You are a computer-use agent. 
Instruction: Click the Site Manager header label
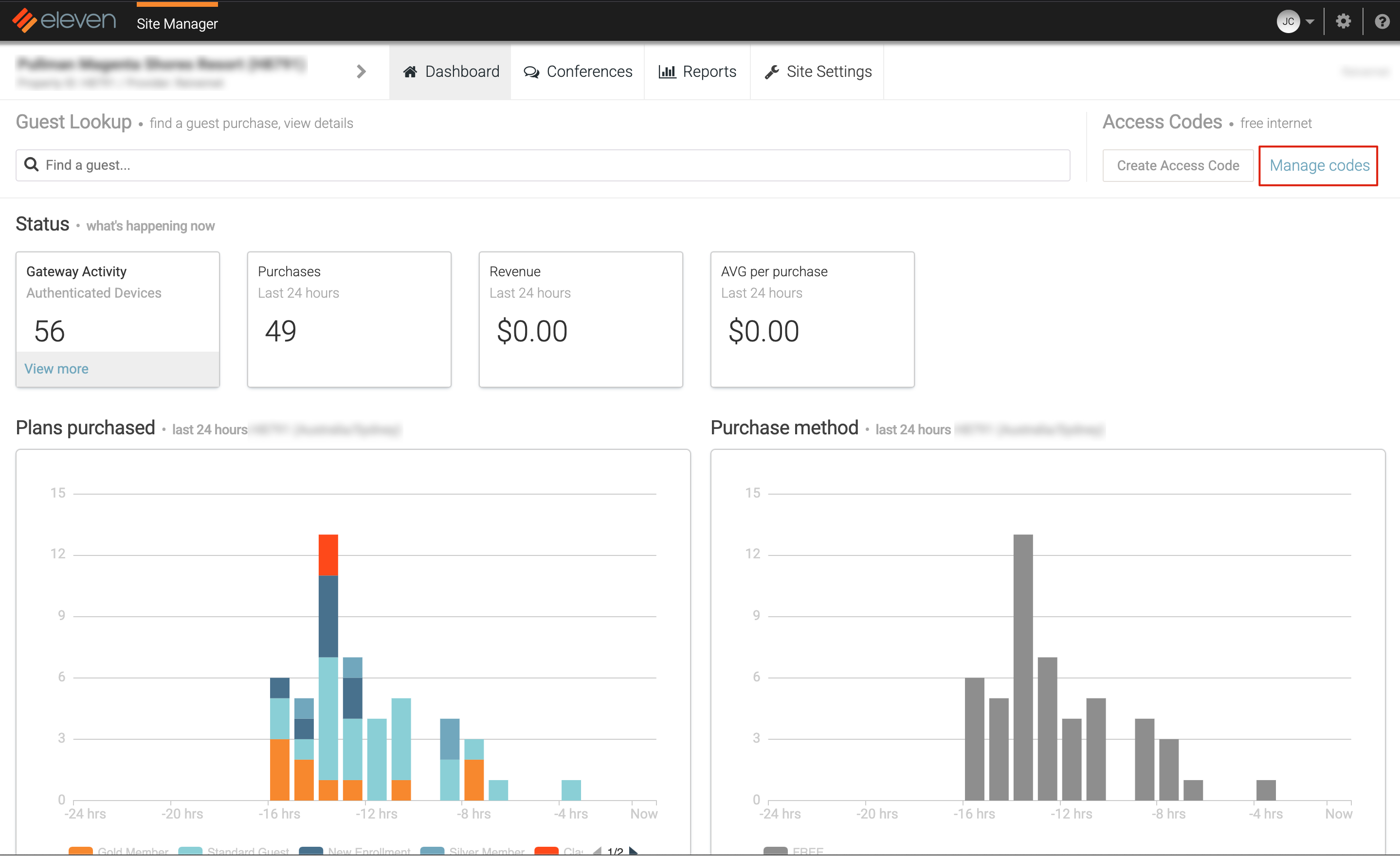(x=177, y=24)
